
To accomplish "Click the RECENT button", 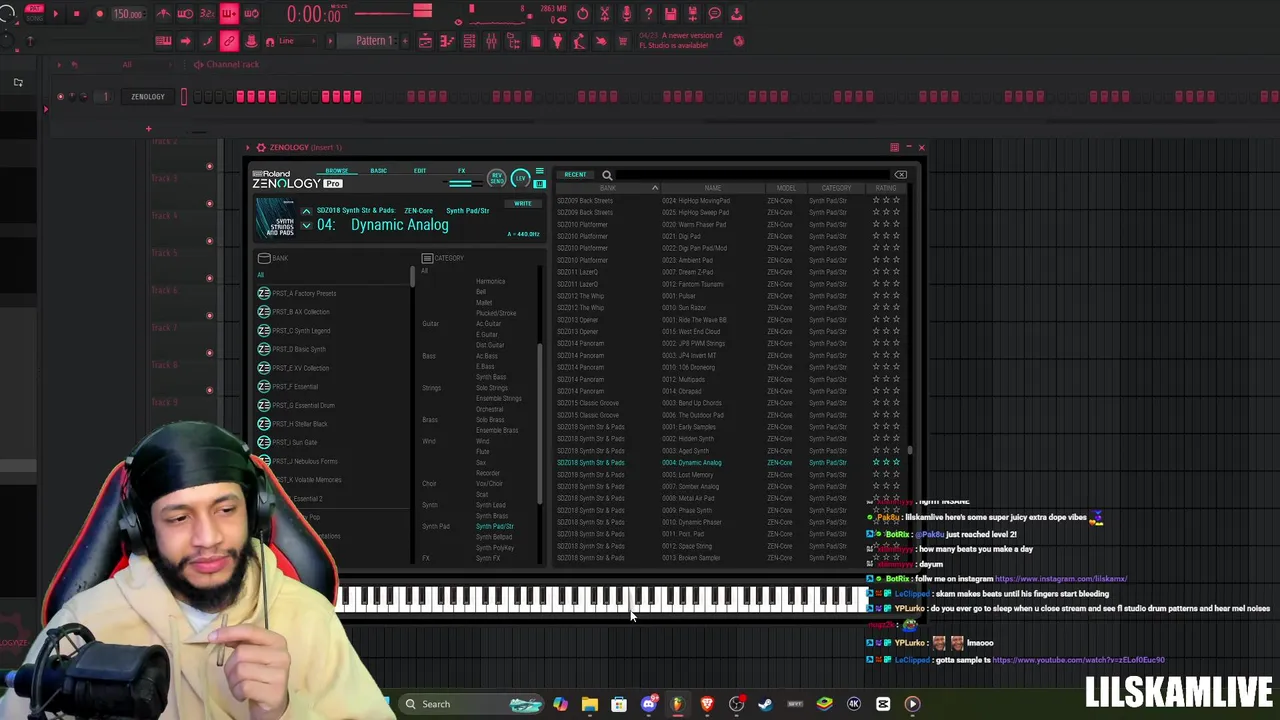I will [575, 175].
